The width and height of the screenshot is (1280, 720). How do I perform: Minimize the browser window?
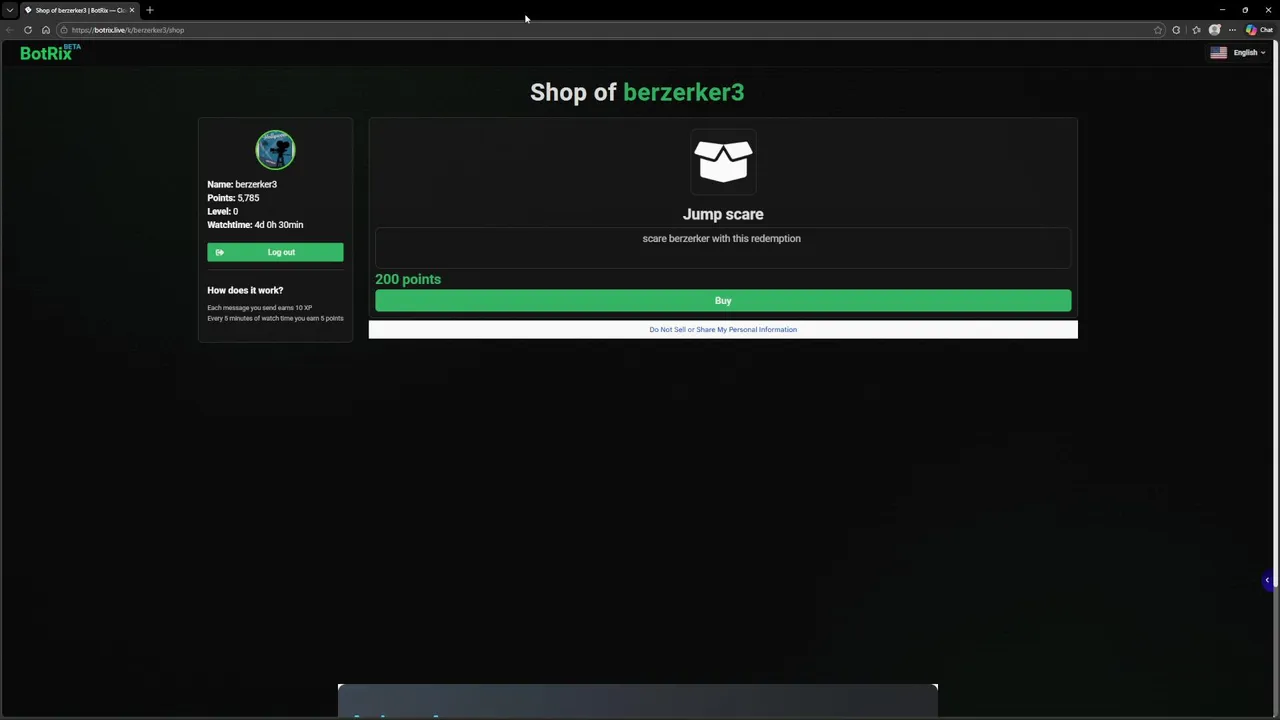(x=1222, y=10)
